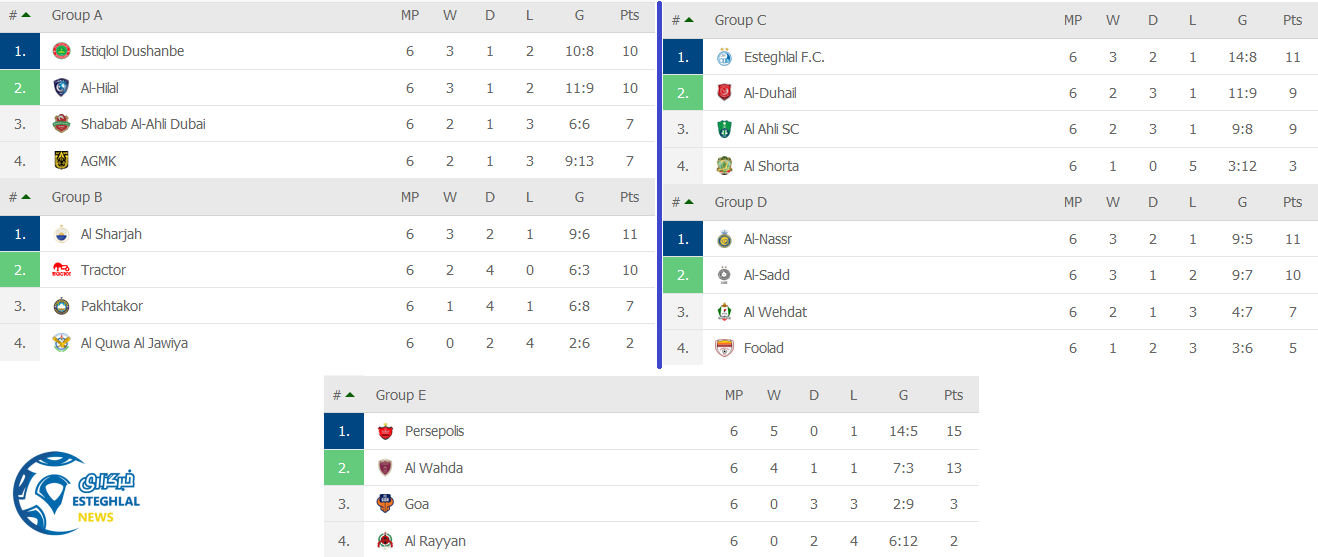Click the Goa club badge

point(385,504)
